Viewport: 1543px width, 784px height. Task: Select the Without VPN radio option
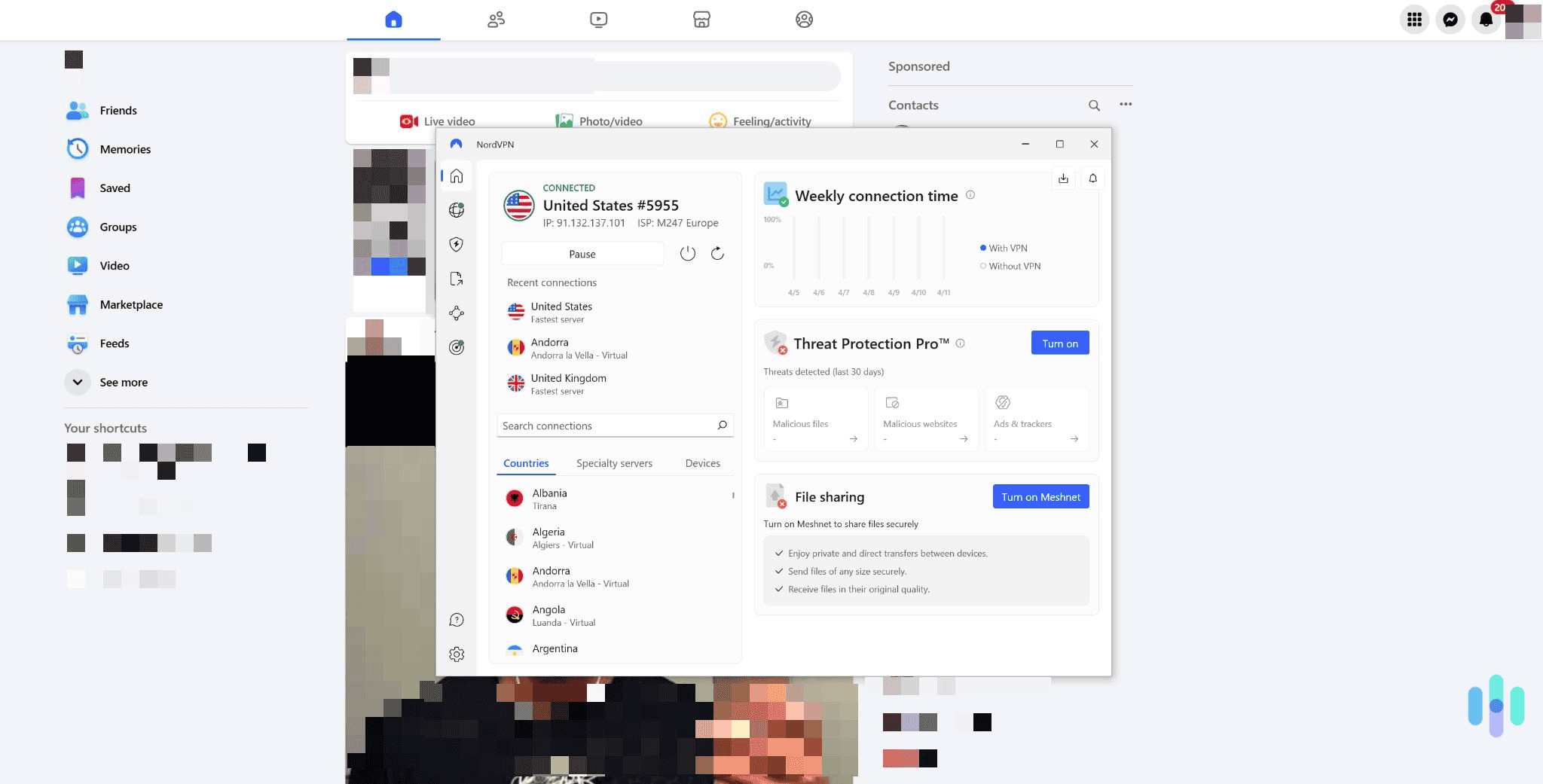point(982,266)
